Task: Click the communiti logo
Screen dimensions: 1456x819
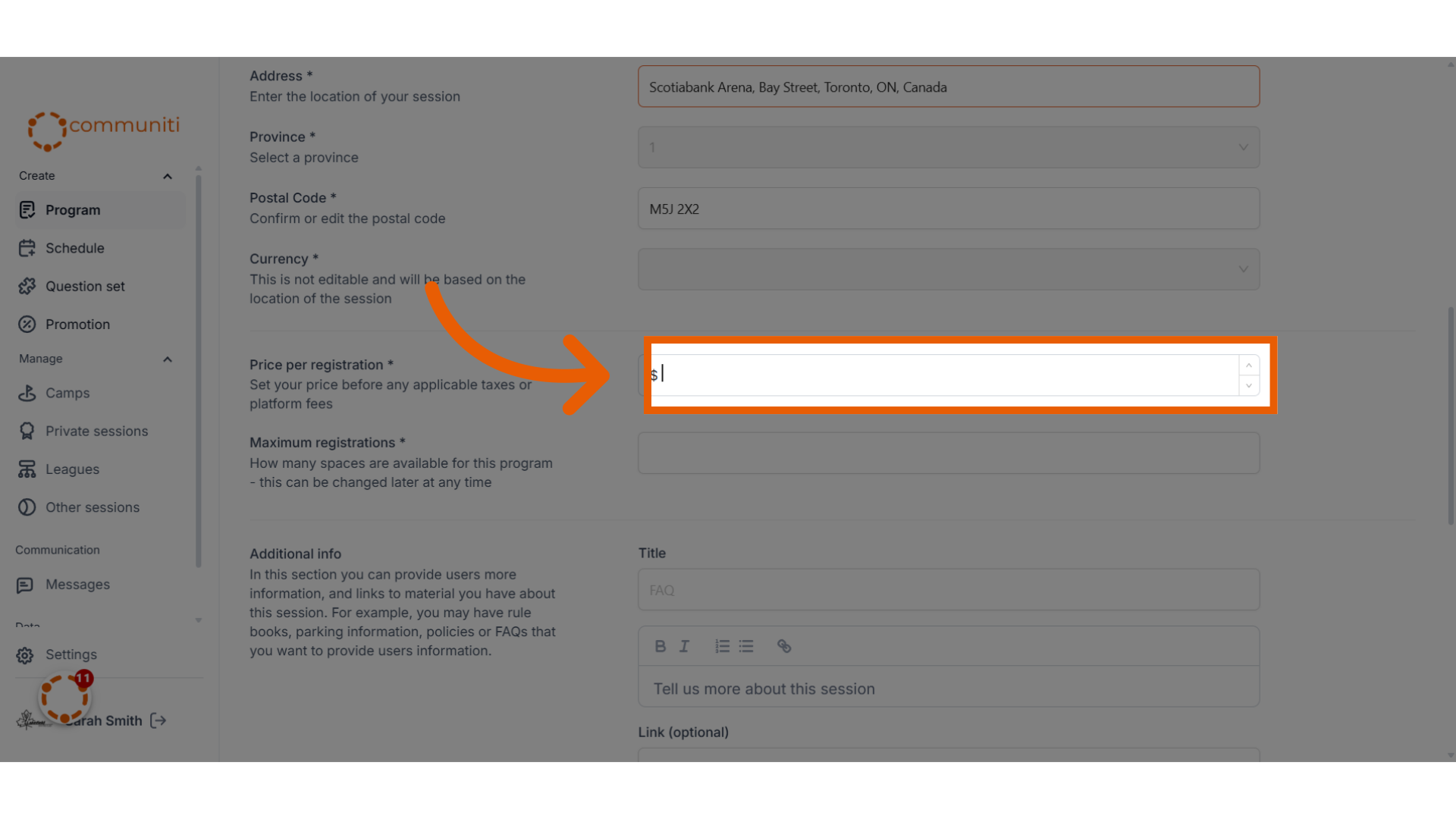Action: tap(104, 130)
